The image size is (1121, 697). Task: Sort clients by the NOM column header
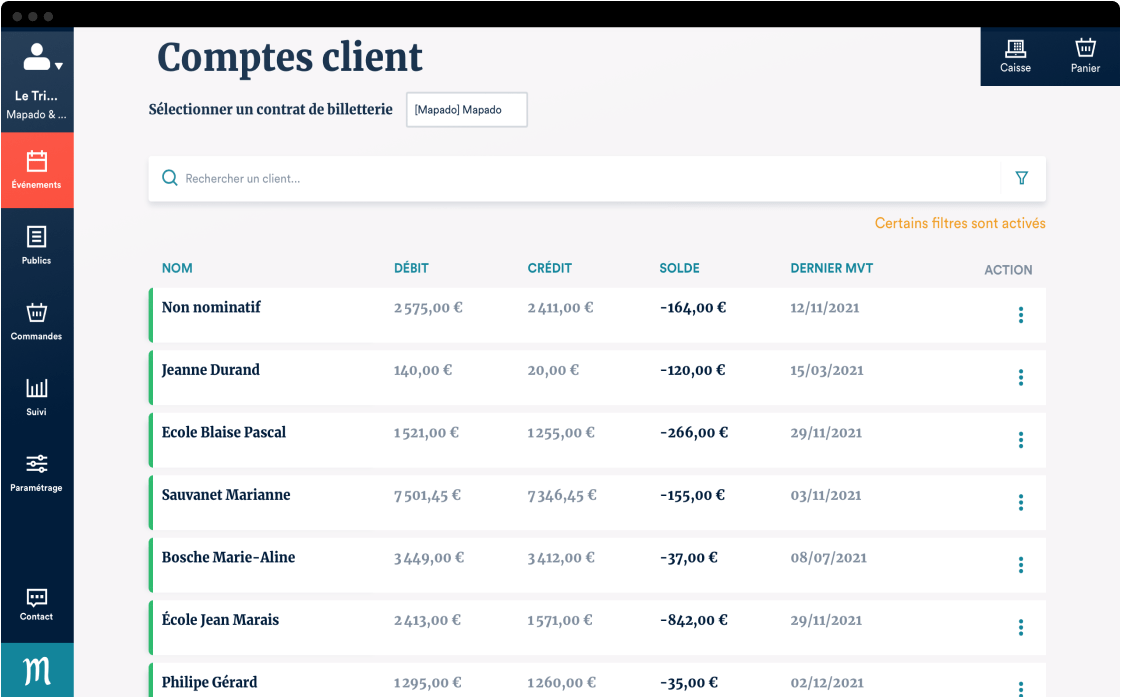click(177, 268)
